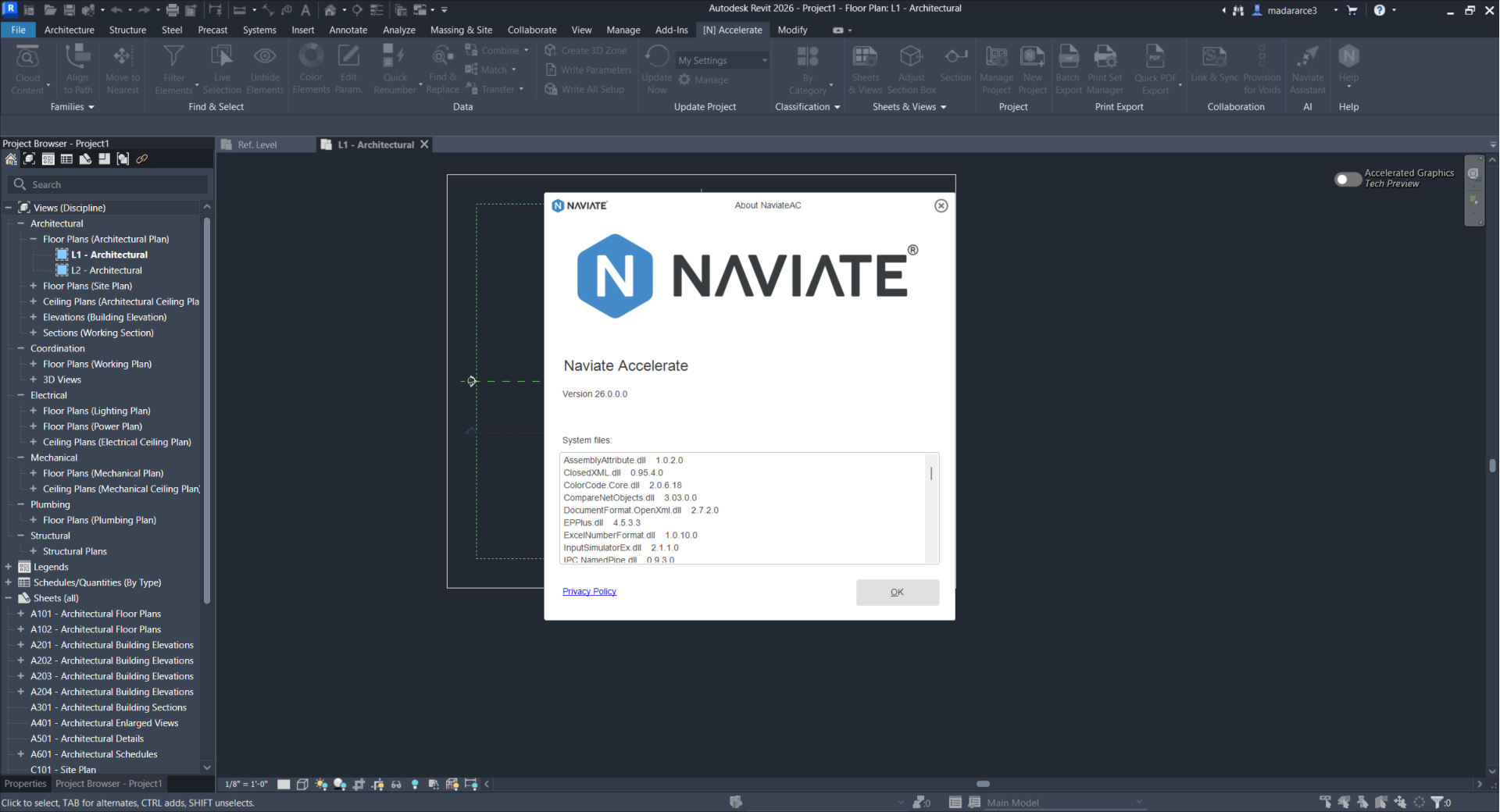Viewport: 1500px width, 812px height.
Task: Open the Main Model workset selector
Action: tap(1064, 803)
